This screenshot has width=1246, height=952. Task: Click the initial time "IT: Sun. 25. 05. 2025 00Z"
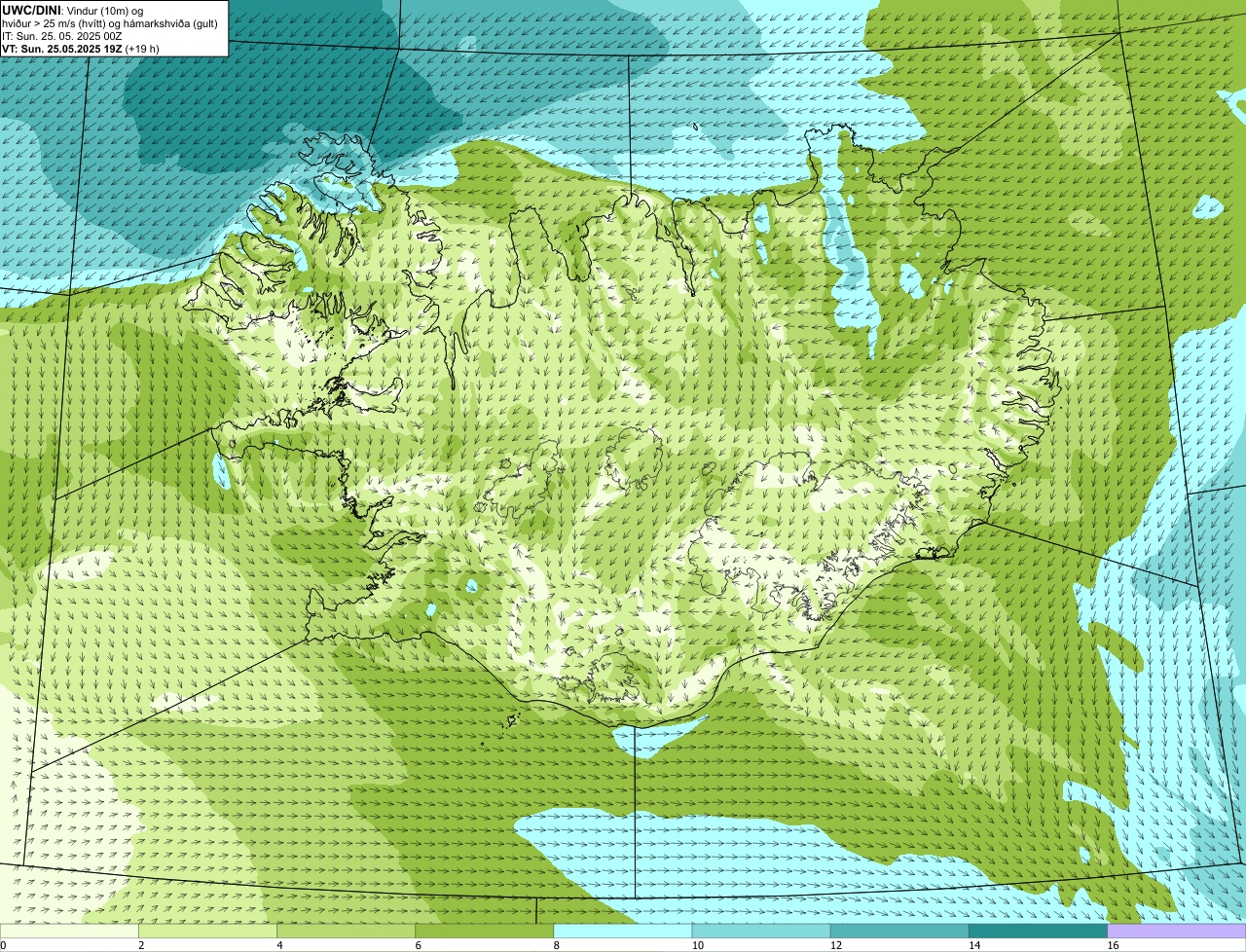point(62,36)
